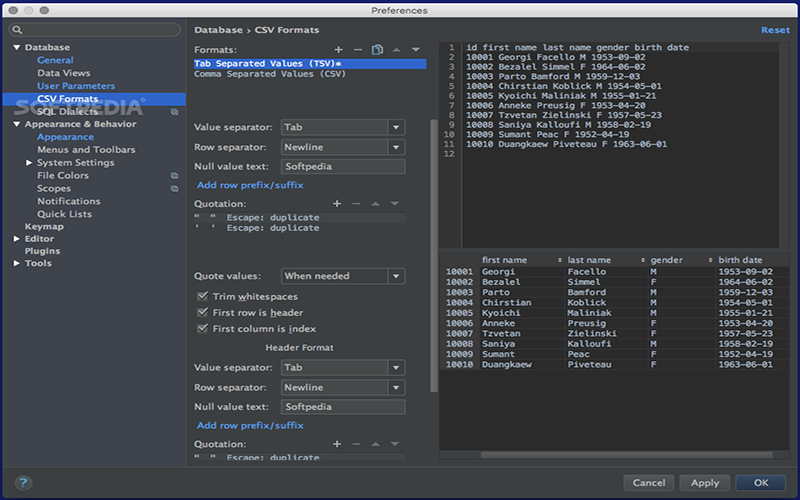Select Comma Separated Values (CSV) format
Viewport: 800px width, 500px height.
270,74
